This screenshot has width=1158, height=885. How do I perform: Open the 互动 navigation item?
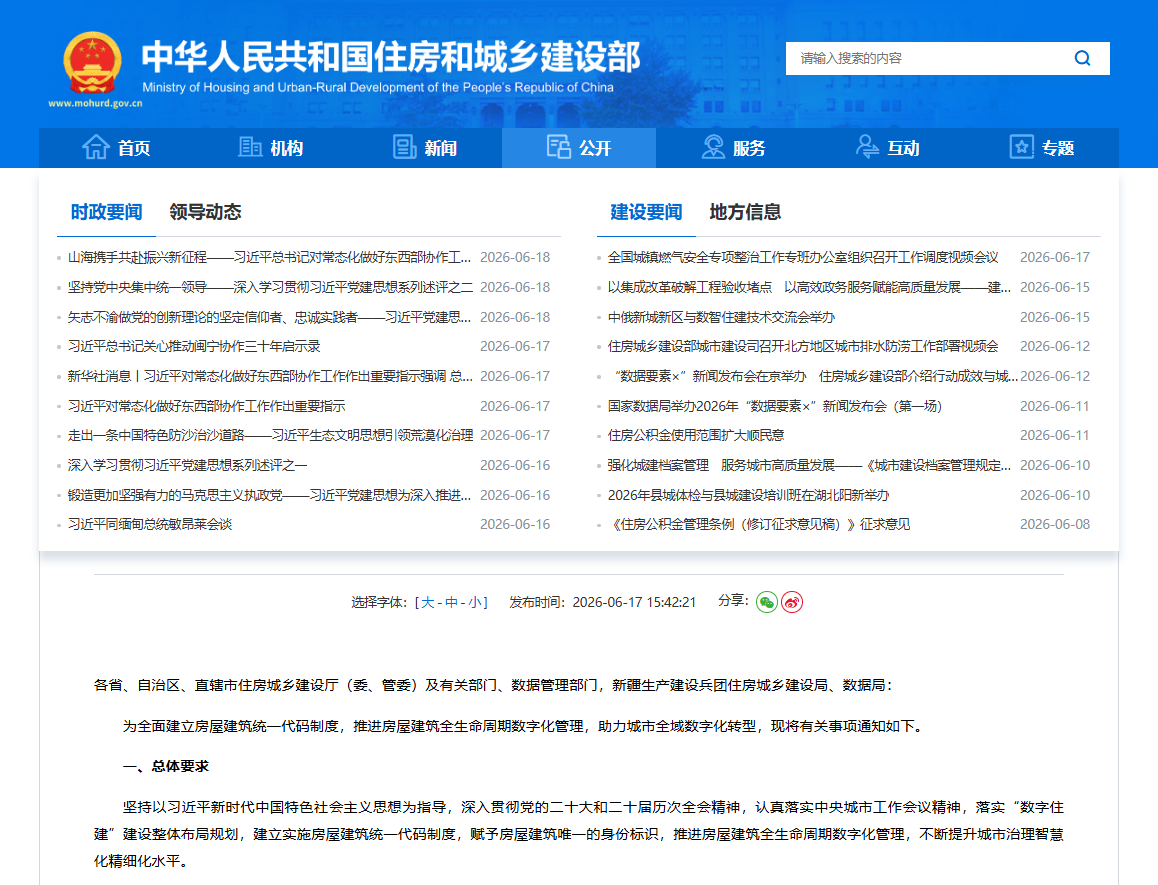(888, 148)
